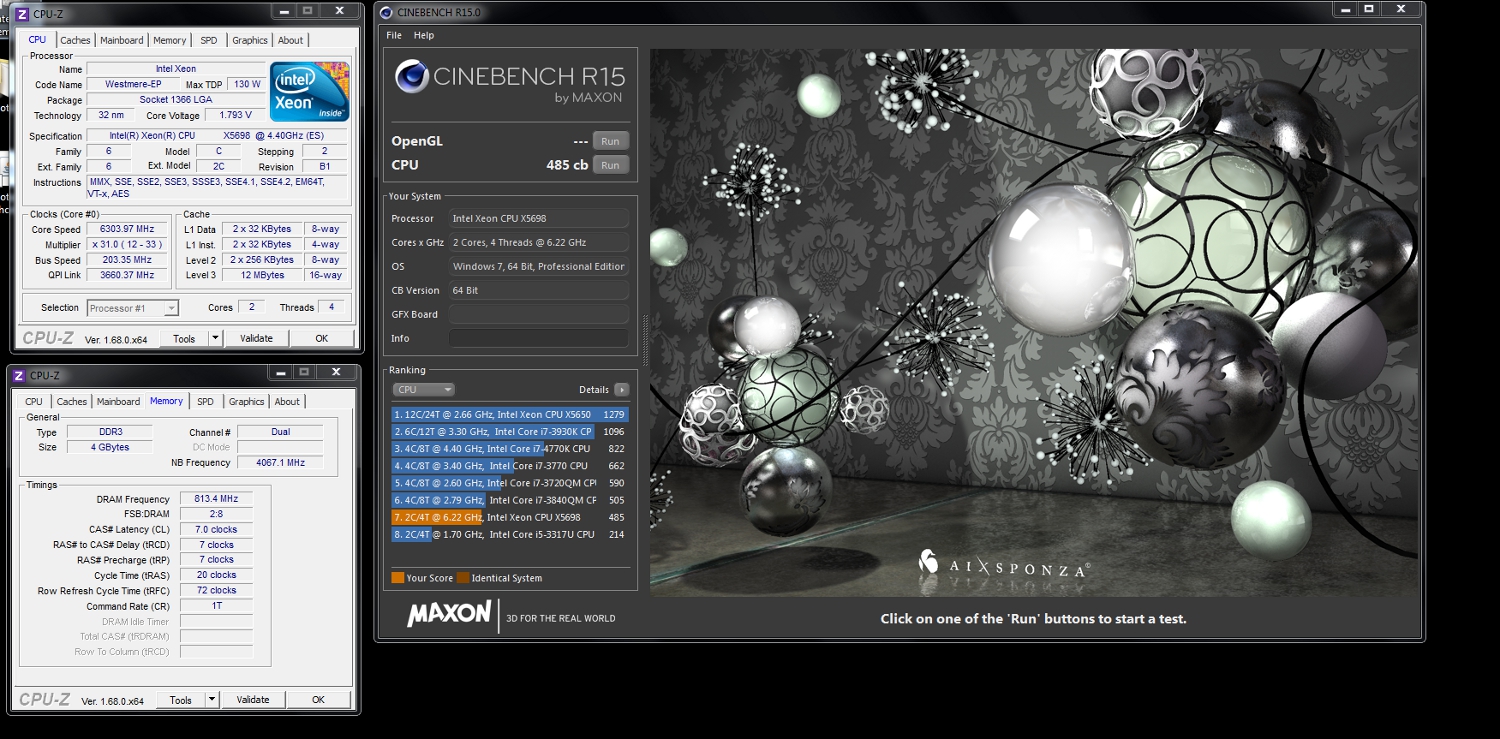Select ranking row Core i7-3930K 1096
This screenshot has height=739, width=1500.
510,432
